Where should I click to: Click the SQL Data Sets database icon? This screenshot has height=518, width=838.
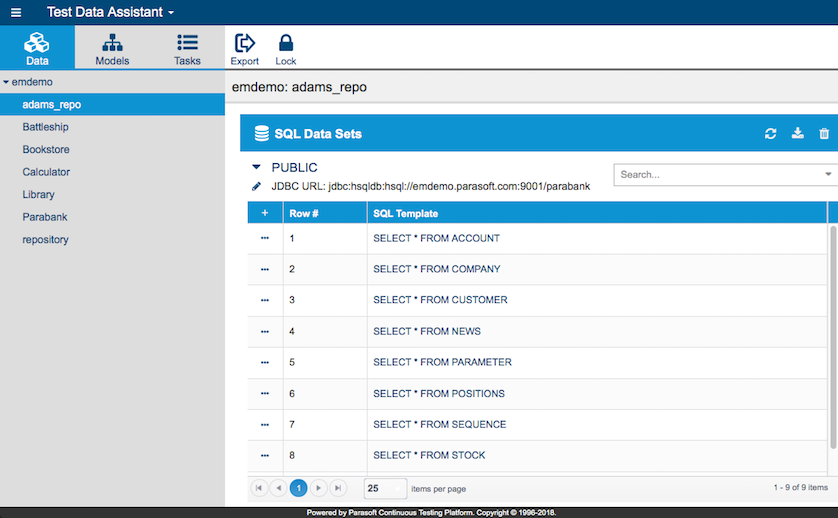tap(261, 133)
